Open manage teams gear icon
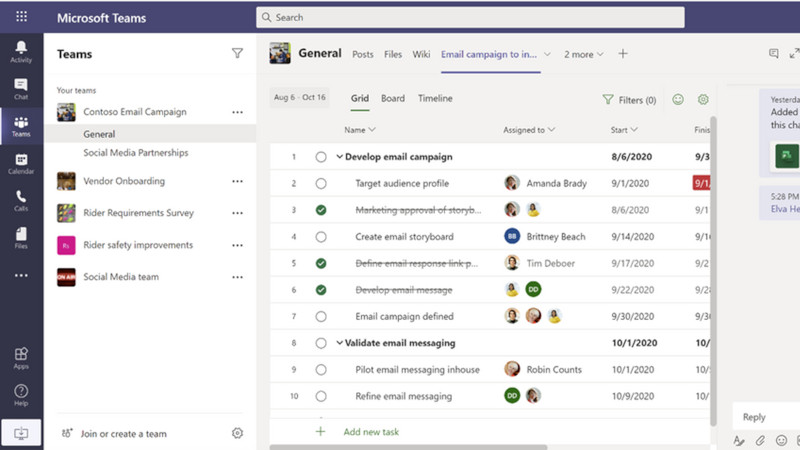800x450 pixels. click(x=237, y=433)
